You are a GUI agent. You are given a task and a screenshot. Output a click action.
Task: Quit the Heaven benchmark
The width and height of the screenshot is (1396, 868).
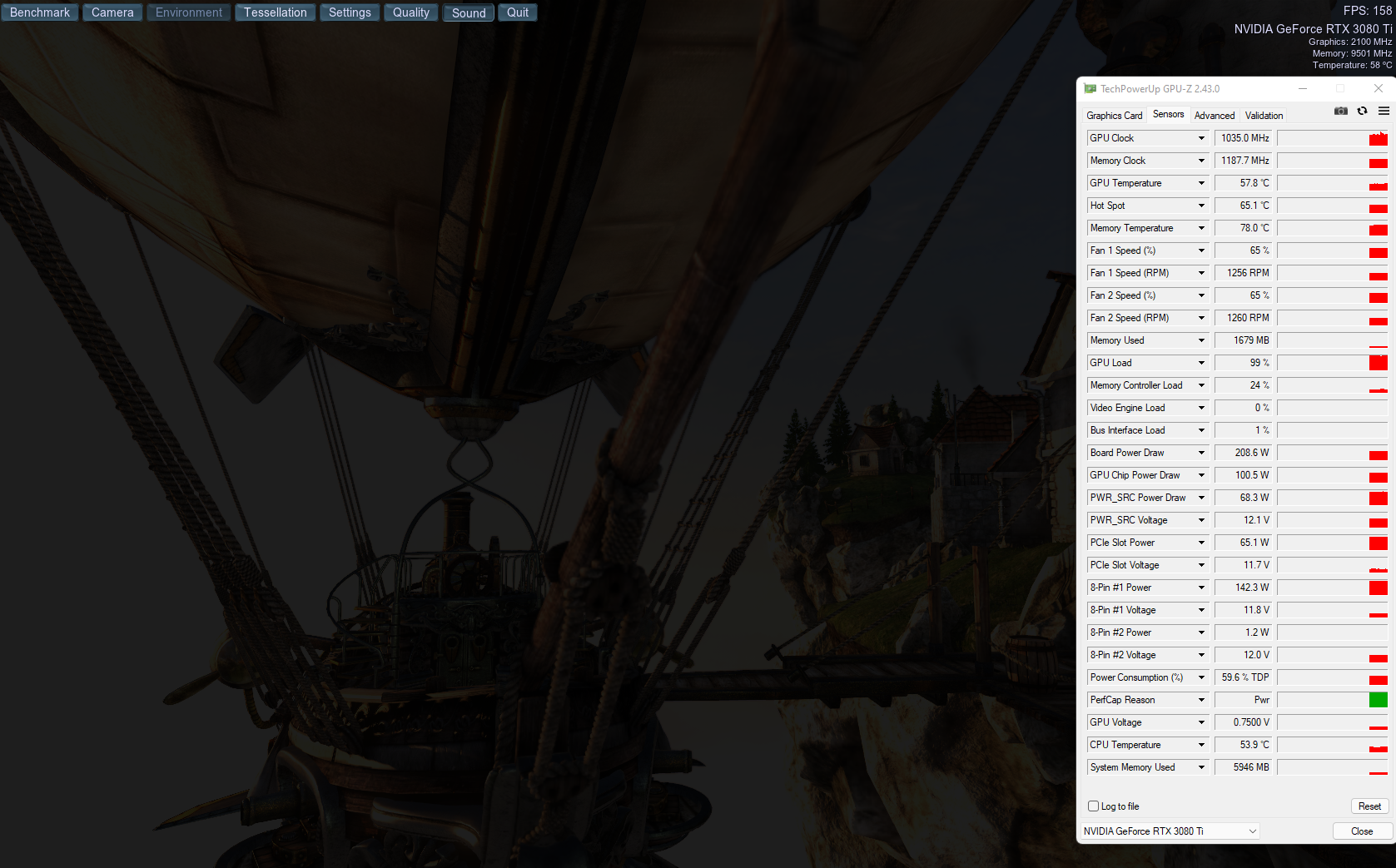coord(518,12)
